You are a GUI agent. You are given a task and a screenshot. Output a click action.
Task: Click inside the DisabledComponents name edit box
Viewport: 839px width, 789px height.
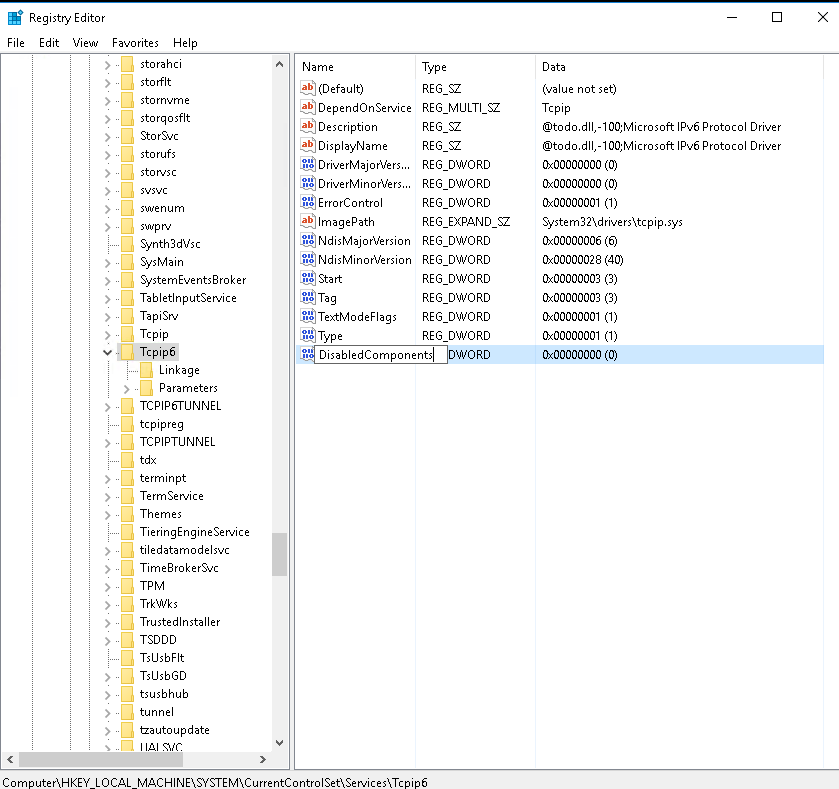click(376, 355)
